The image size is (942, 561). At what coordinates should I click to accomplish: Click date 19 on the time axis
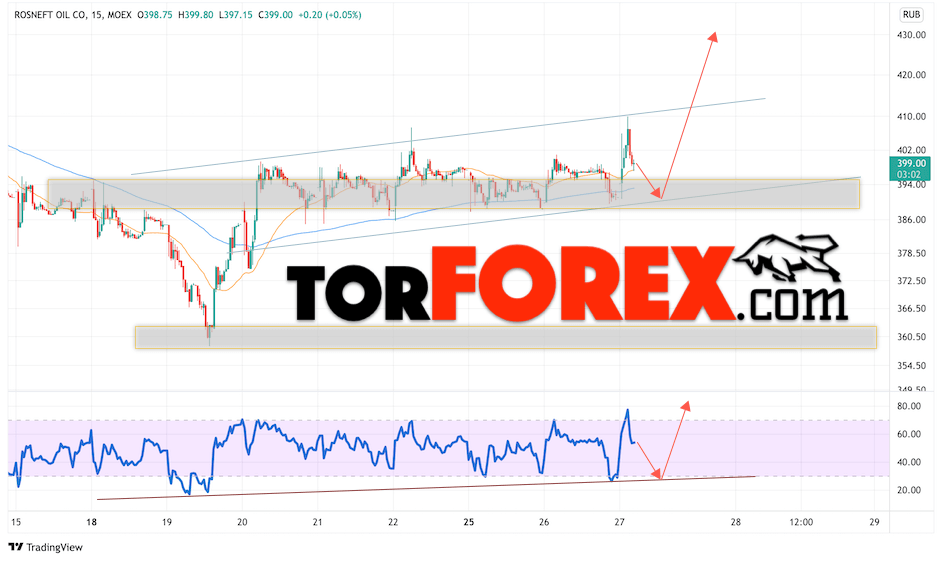166,522
